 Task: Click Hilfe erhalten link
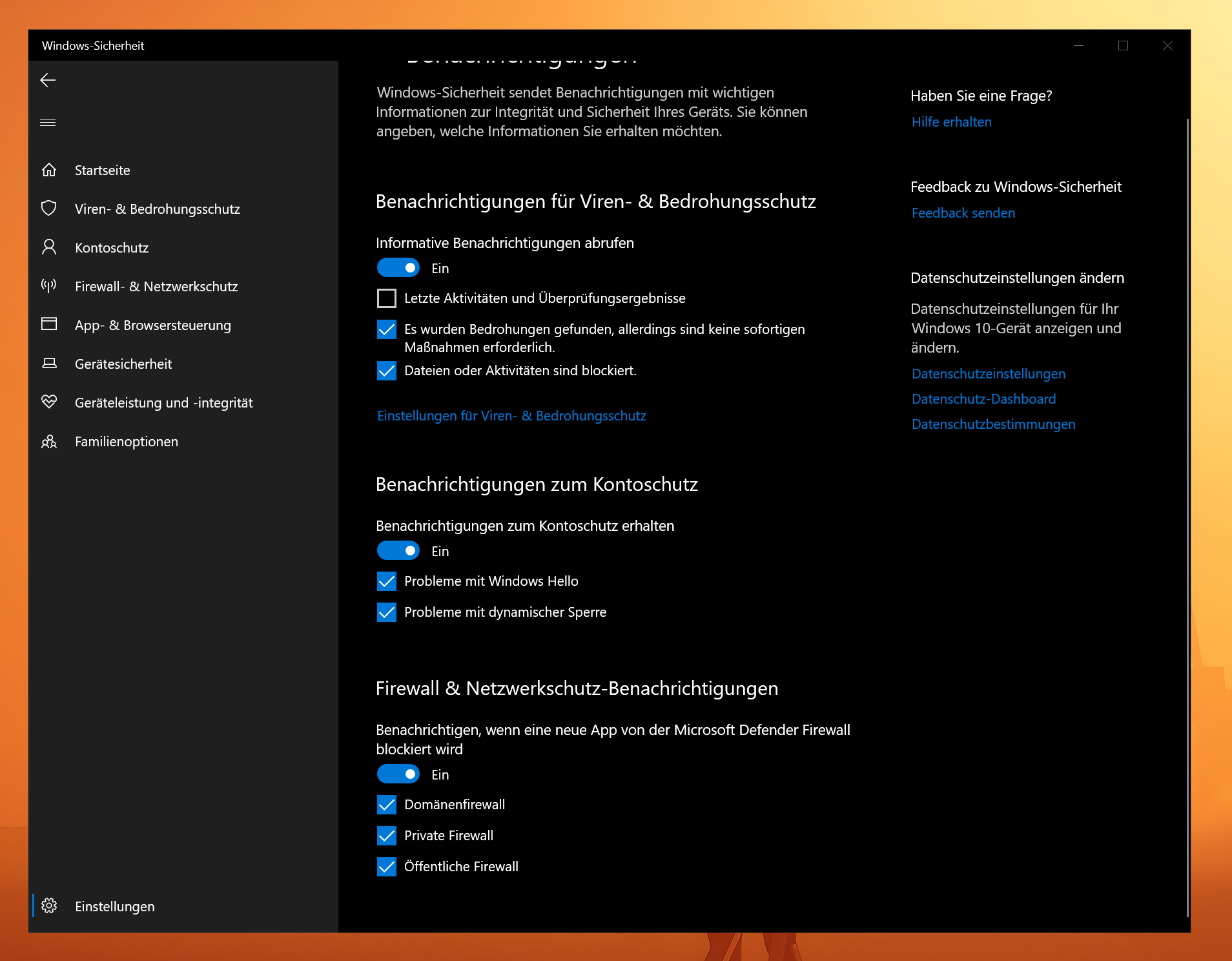click(x=952, y=122)
